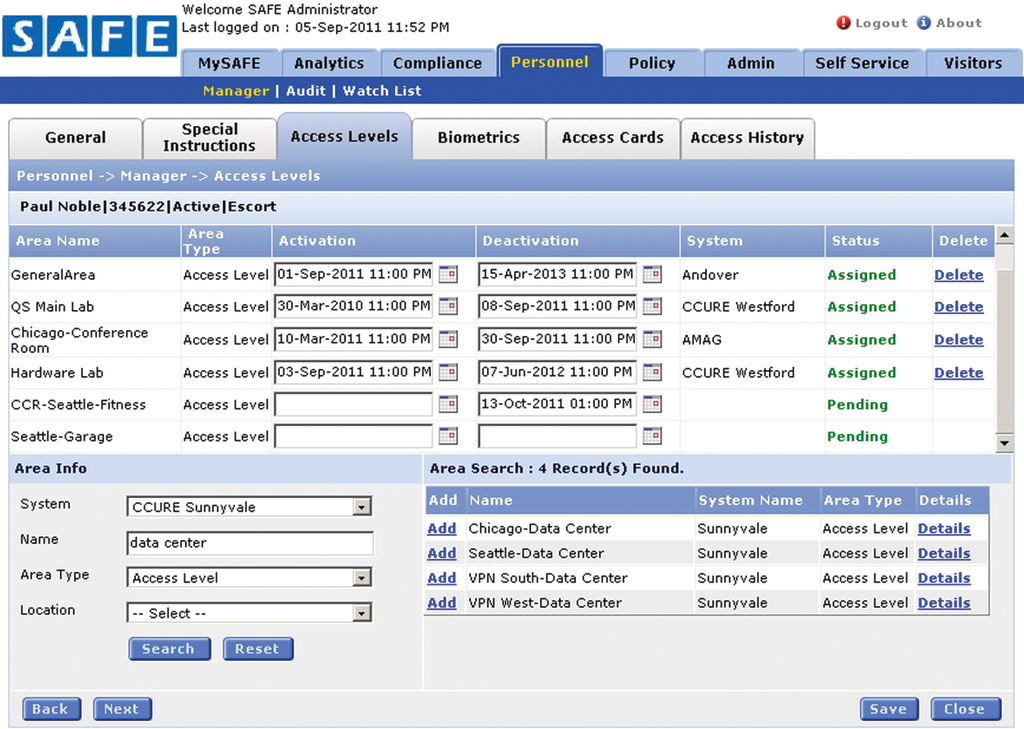Open the calendar picker for GeneralArea activation date
Viewport: 1024px width, 729px height.
447,274
